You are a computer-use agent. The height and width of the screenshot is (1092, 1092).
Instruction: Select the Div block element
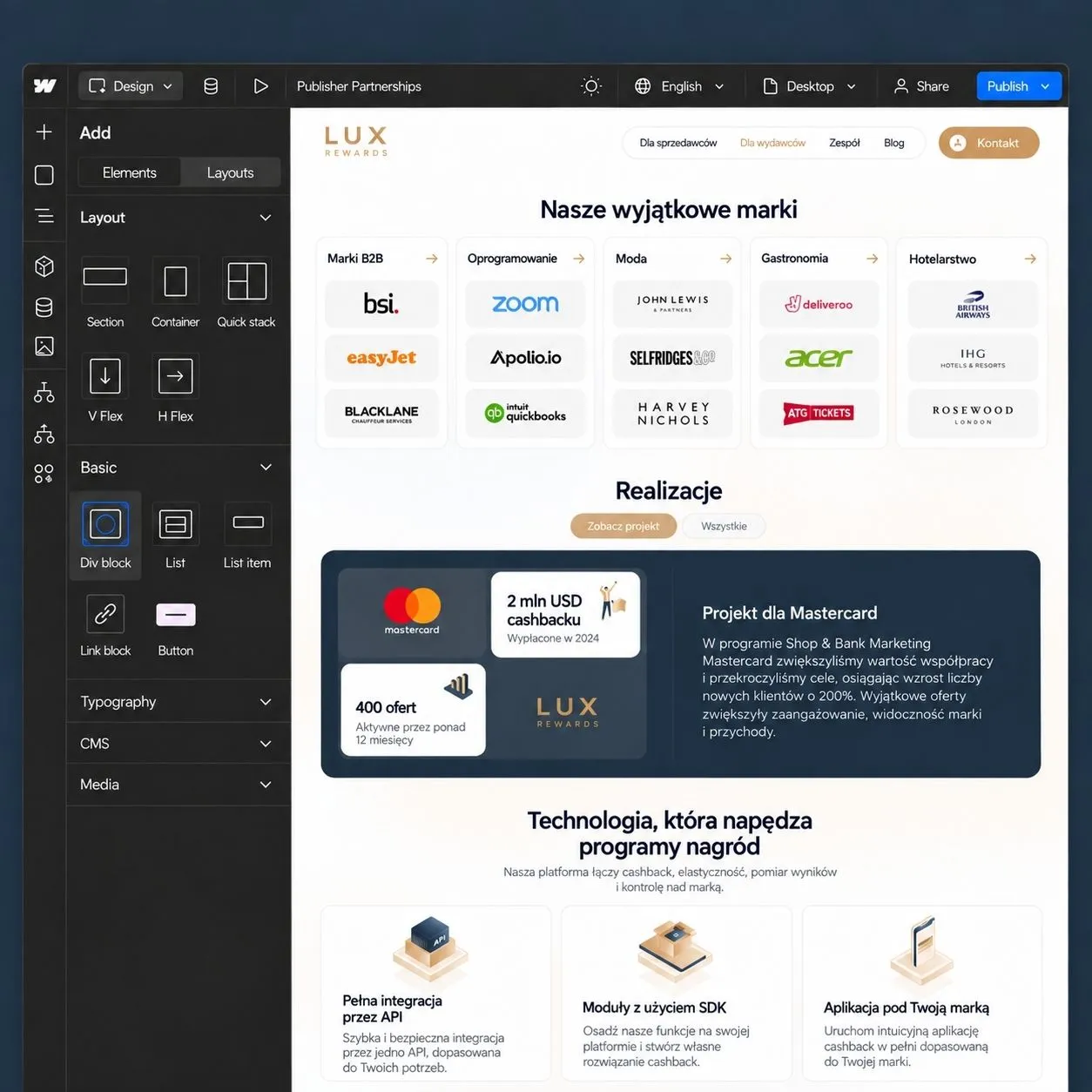[105, 536]
